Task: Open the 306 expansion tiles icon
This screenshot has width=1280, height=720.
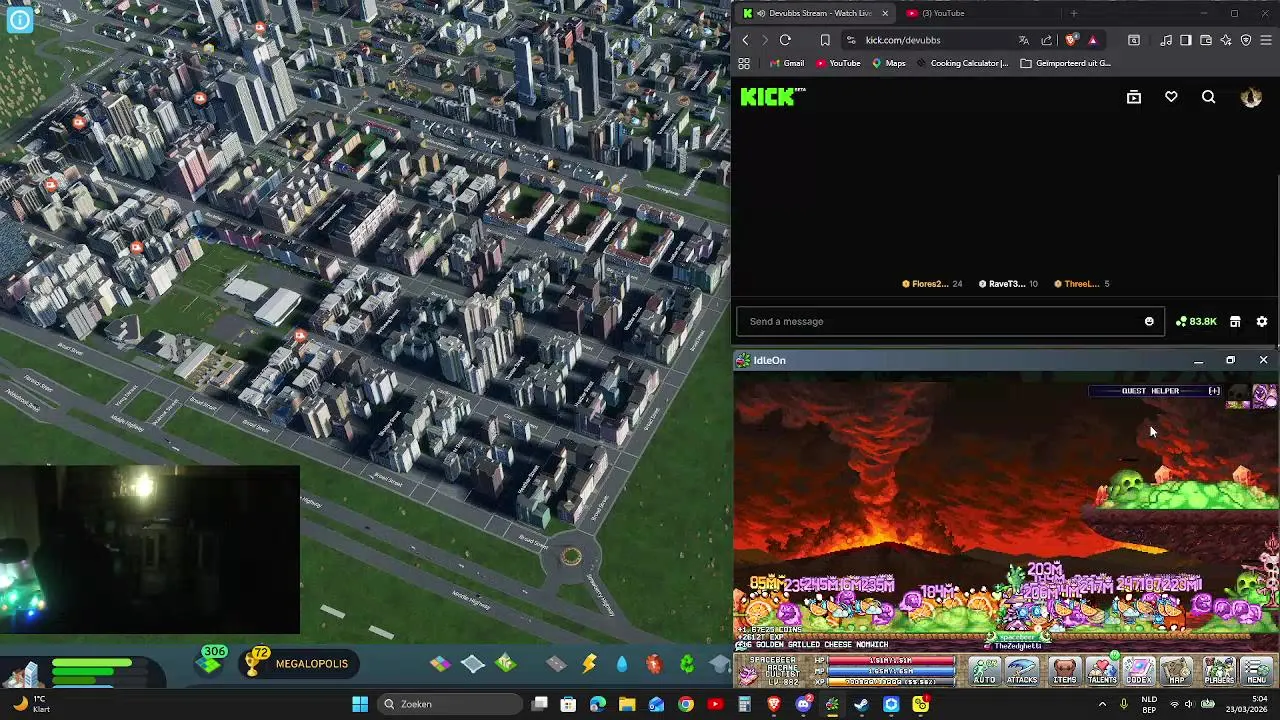Action: point(211,660)
